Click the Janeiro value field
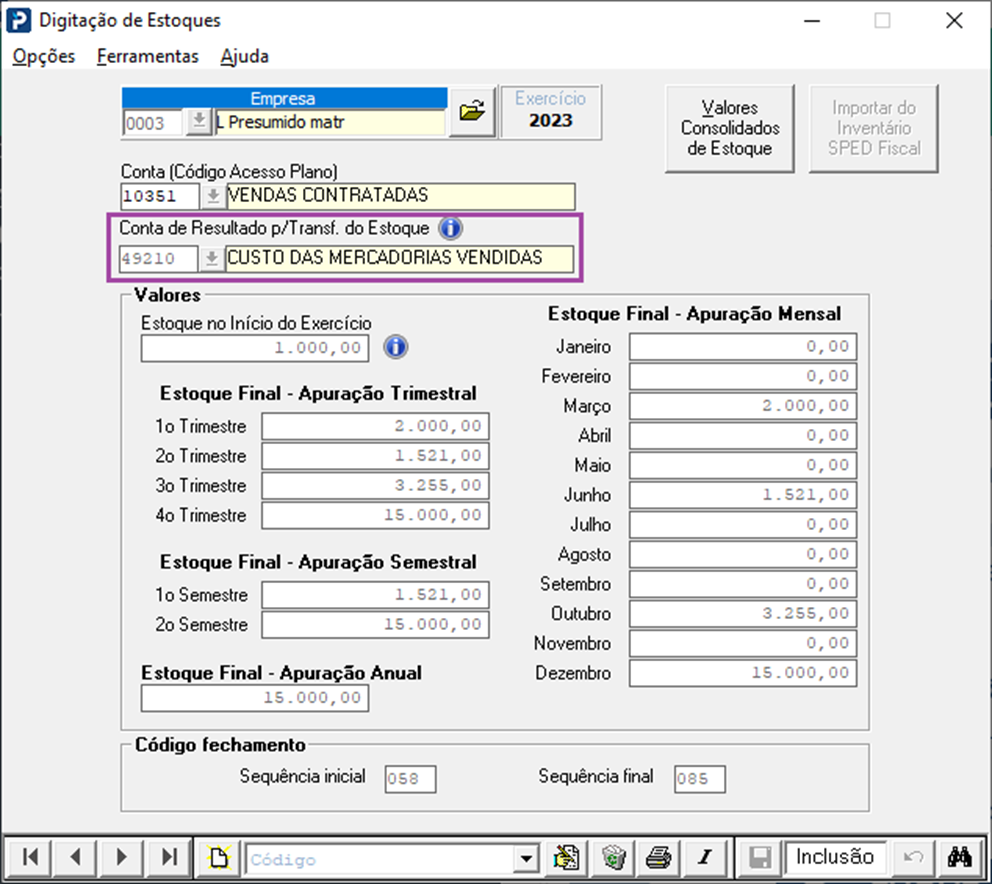The height and width of the screenshot is (884, 992). (x=743, y=346)
